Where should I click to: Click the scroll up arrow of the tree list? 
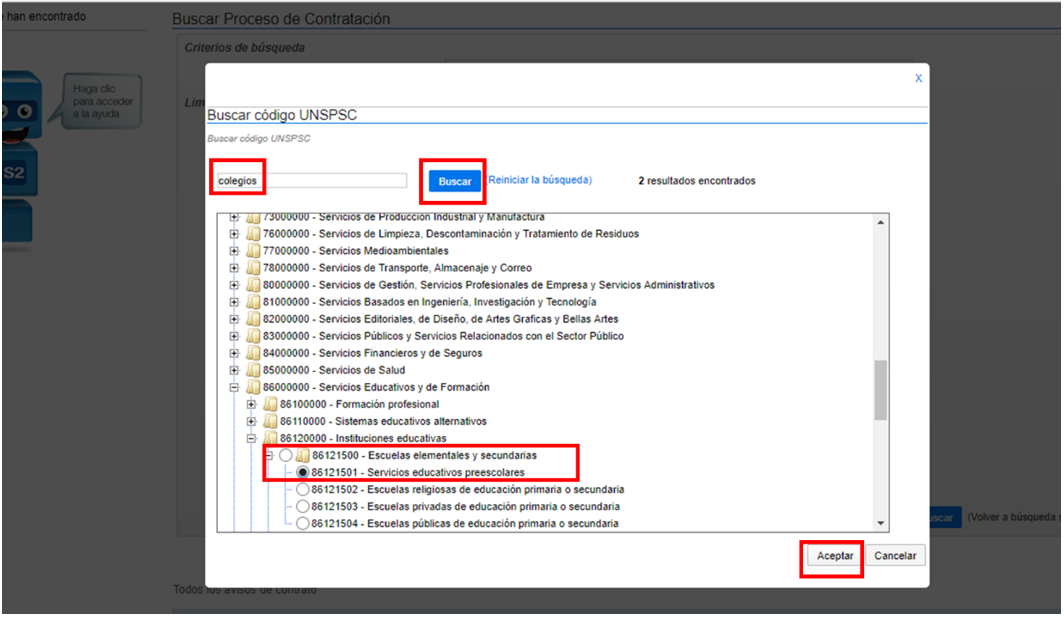[881, 223]
